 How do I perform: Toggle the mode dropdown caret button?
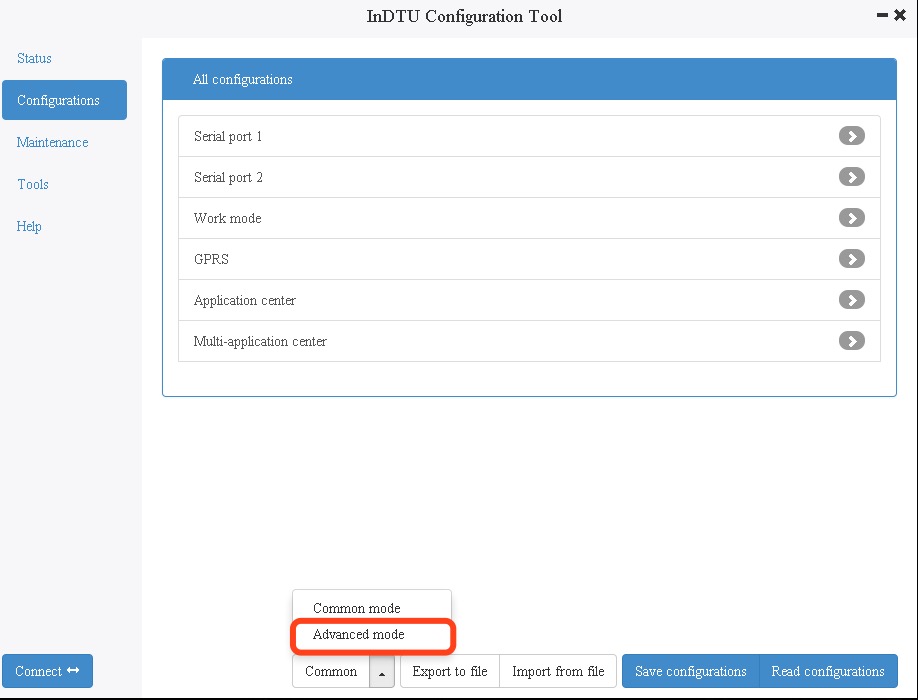click(x=382, y=672)
